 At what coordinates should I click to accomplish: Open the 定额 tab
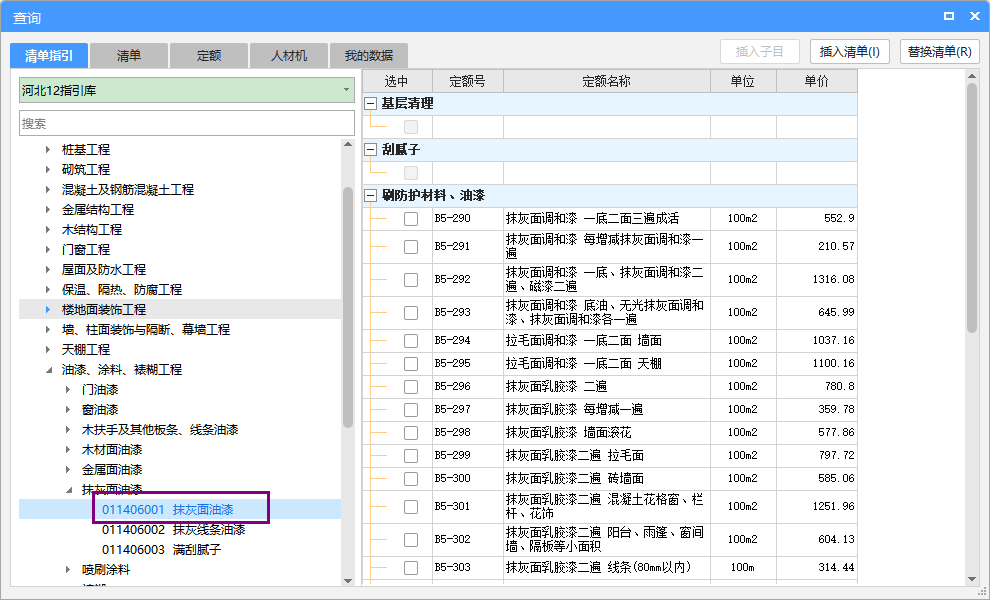click(209, 56)
